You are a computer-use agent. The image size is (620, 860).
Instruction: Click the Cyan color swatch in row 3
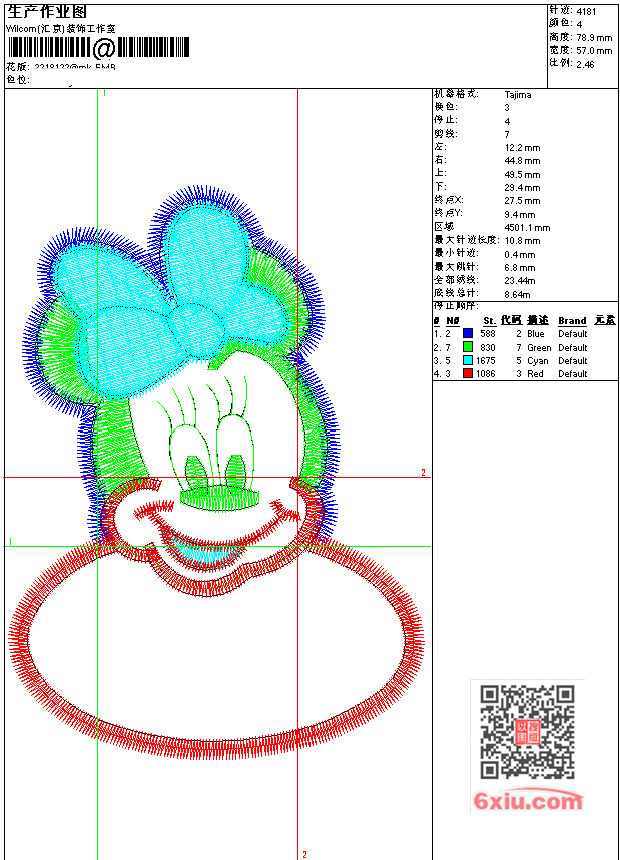467,360
